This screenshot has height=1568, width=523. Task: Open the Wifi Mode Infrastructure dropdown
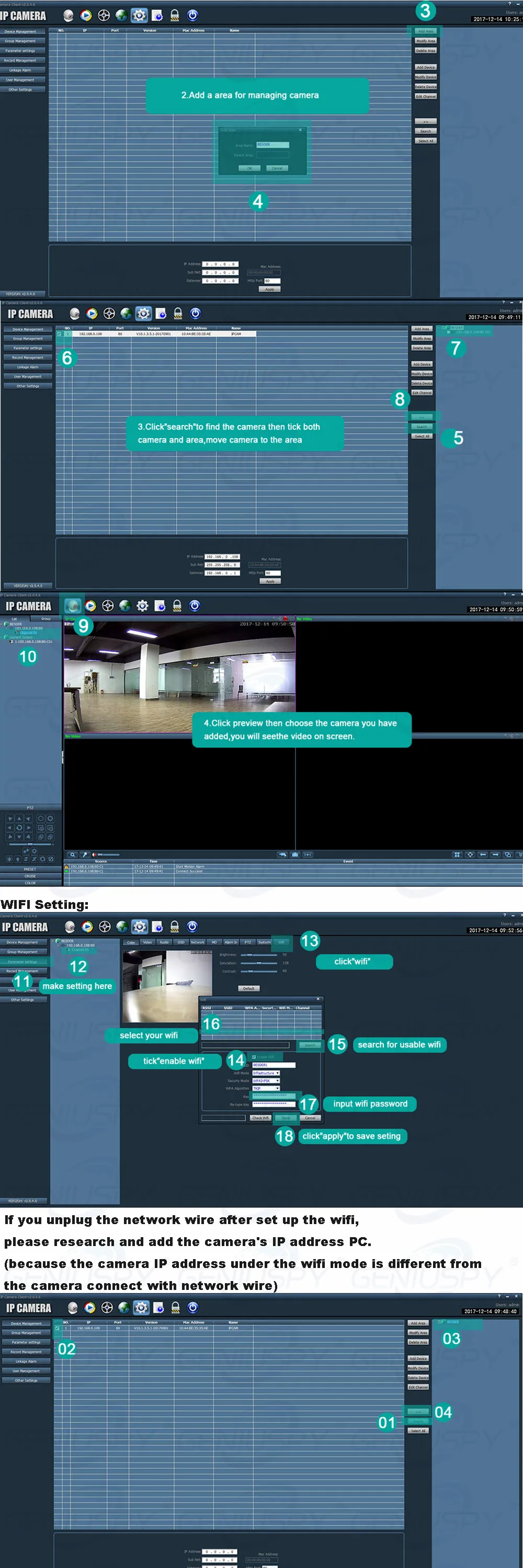click(266, 1073)
